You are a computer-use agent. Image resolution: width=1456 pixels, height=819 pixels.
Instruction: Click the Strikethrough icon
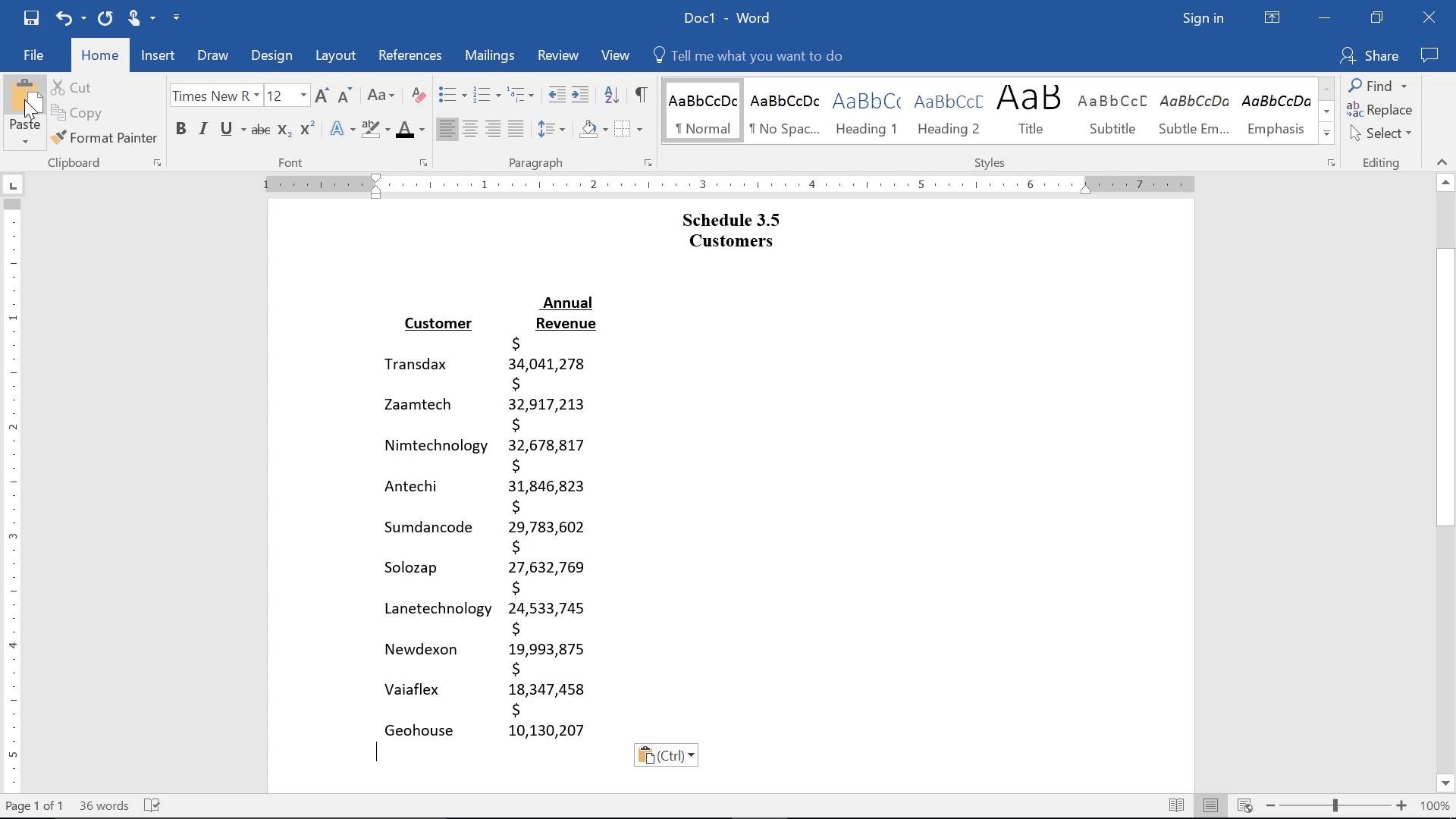[260, 129]
